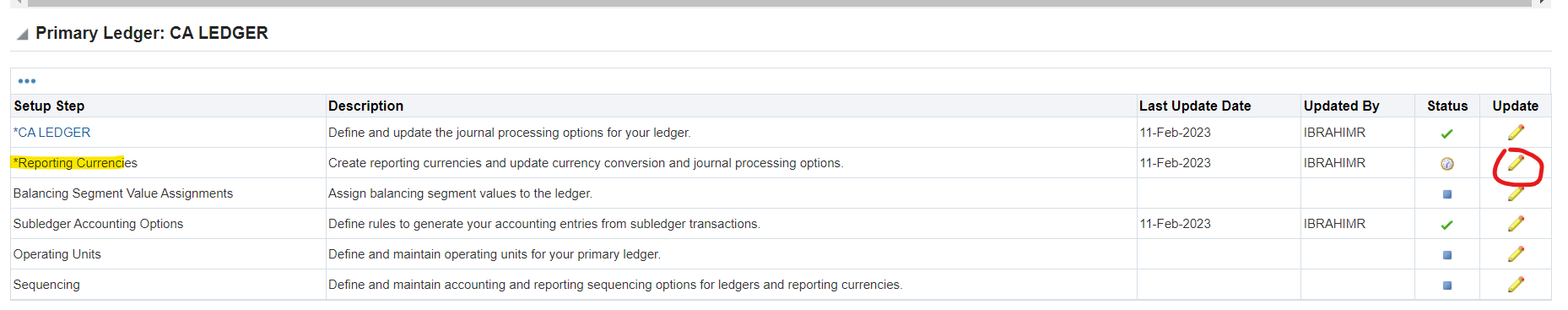Open Operating Units update pencil icon
1568x310 pixels.
pyautogui.click(x=1516, y=254)
